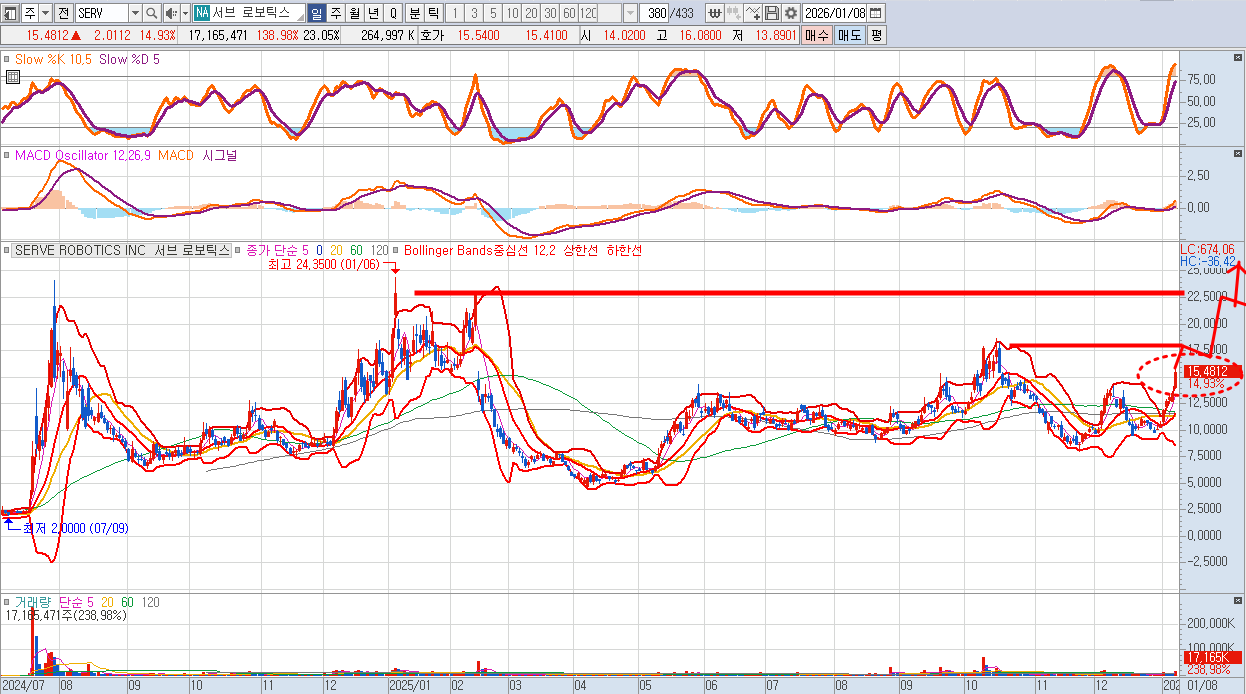1246x694 pixels.
Task: Click the floppy disk save icon
Action: click(x=772, y=13)
